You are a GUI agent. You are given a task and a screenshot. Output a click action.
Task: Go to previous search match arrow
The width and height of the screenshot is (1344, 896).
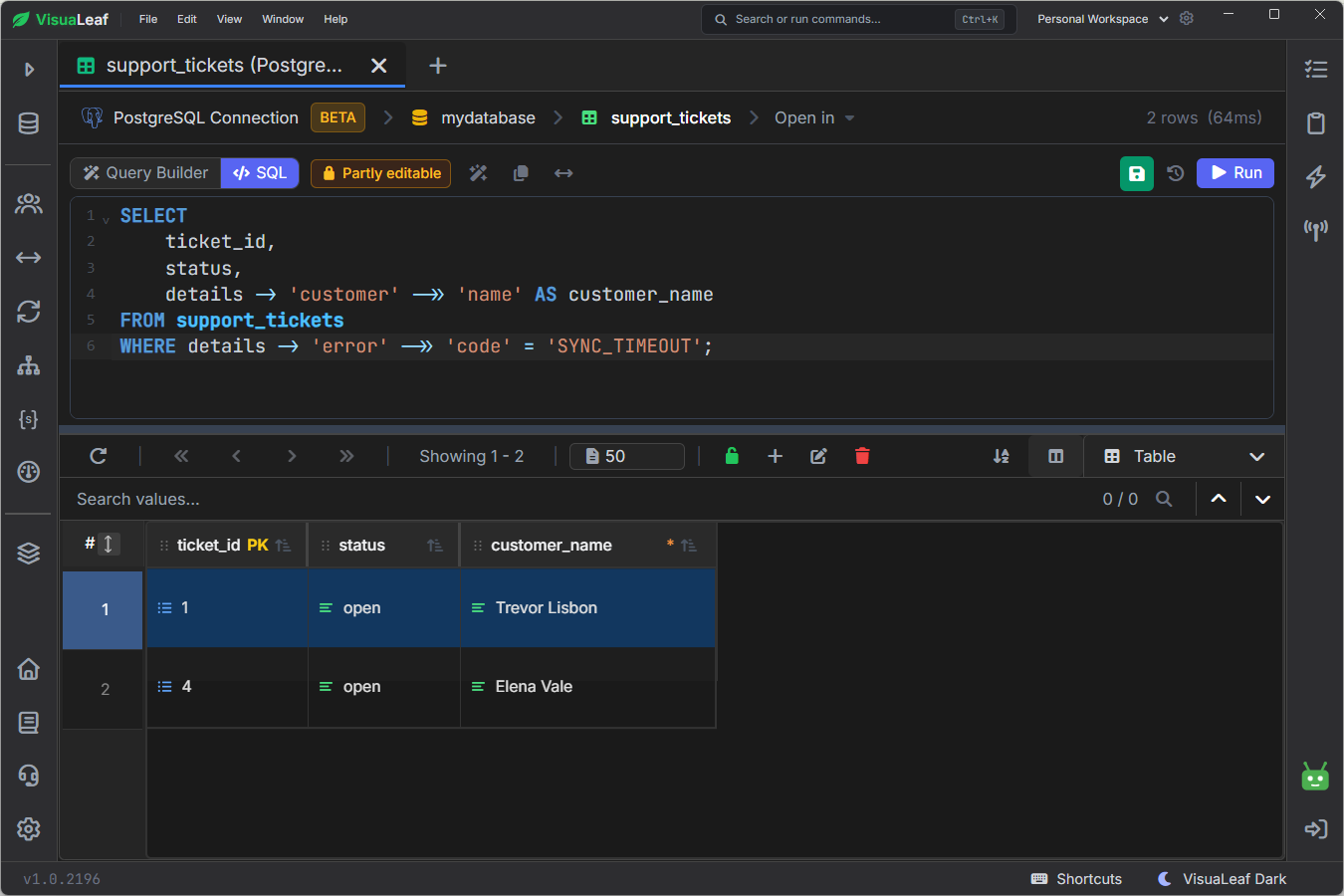coord(1219,499)
